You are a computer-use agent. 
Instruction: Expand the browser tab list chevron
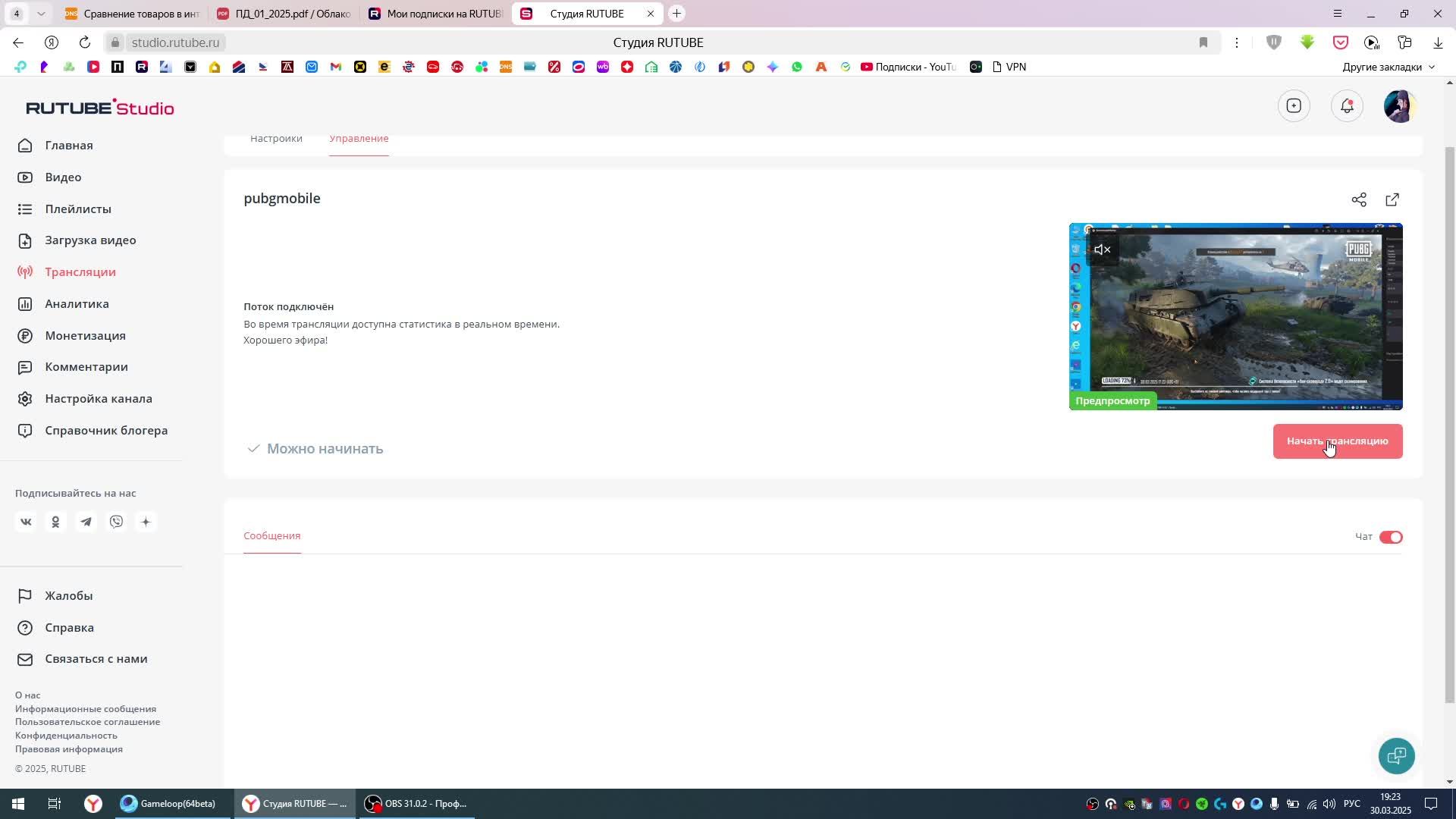tap(41, 14)
